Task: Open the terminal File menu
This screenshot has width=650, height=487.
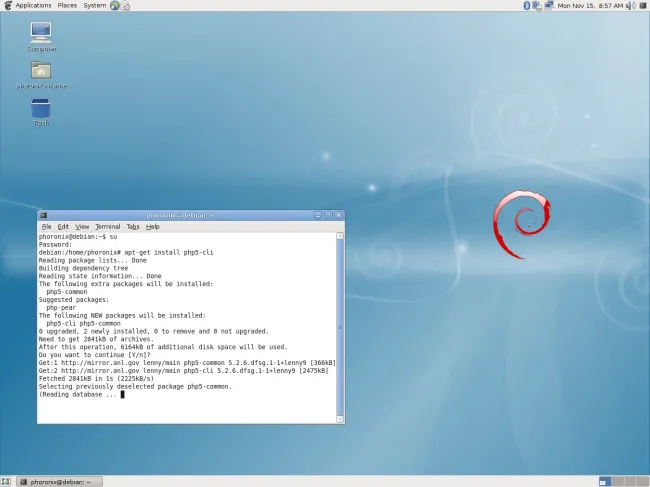Action: 47,227
